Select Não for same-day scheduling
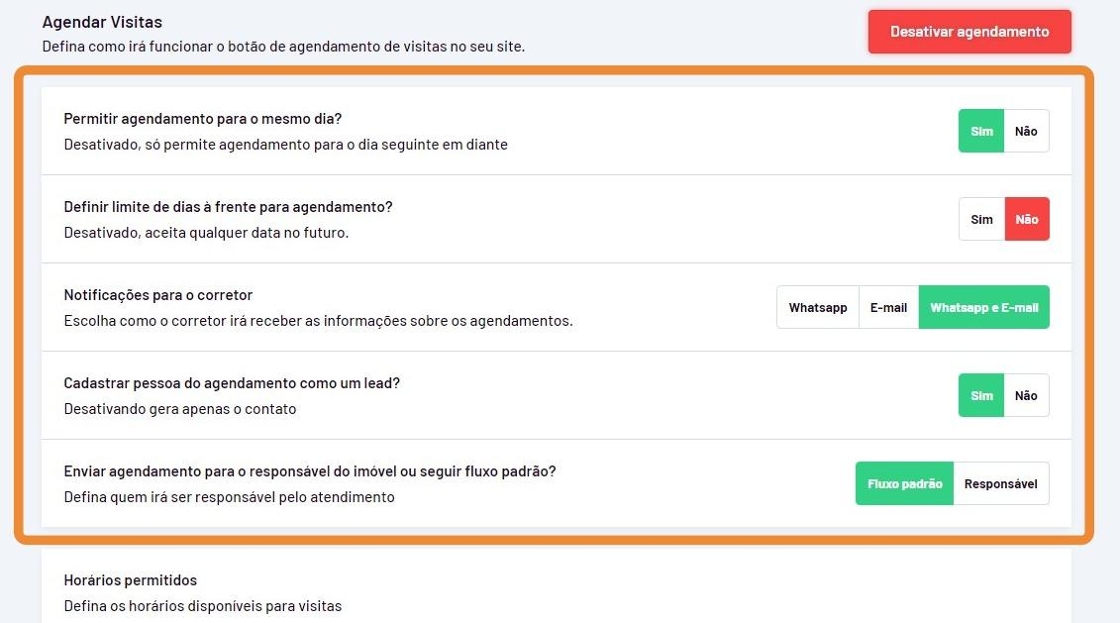The height and width of the screenshot is (623, 1120). (x=1026, y=131)
